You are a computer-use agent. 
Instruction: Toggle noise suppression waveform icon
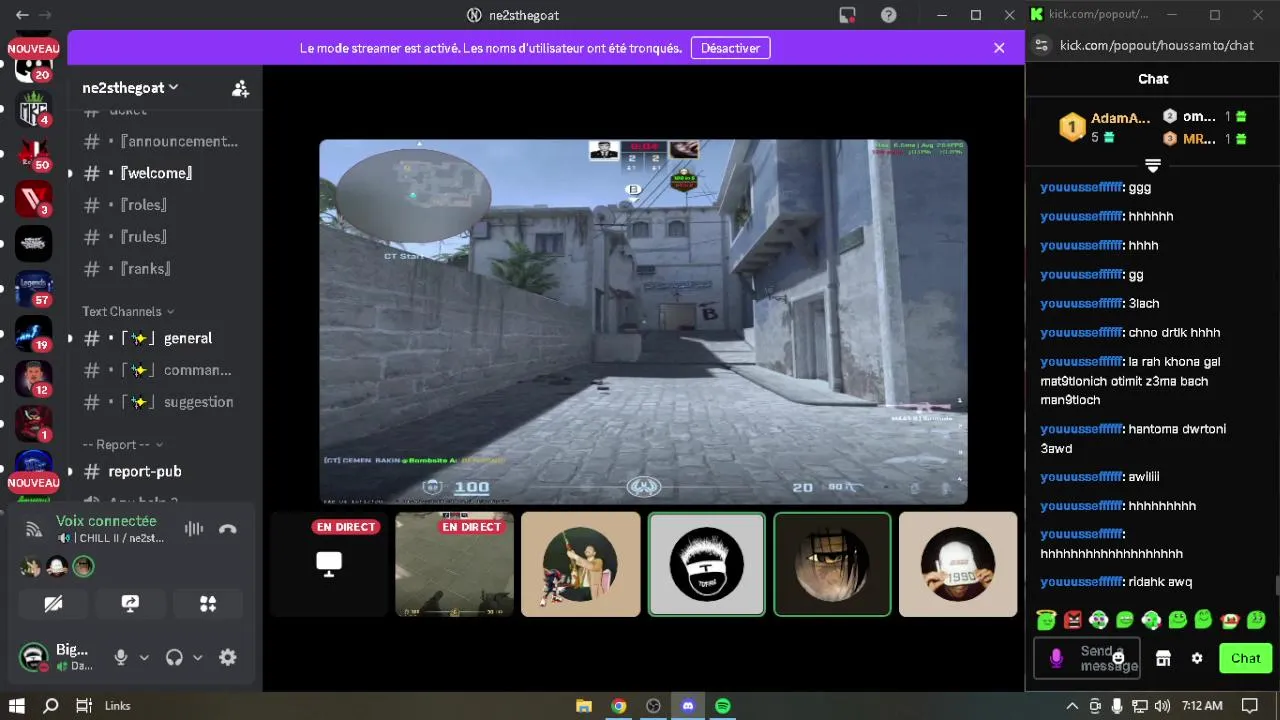194,529
